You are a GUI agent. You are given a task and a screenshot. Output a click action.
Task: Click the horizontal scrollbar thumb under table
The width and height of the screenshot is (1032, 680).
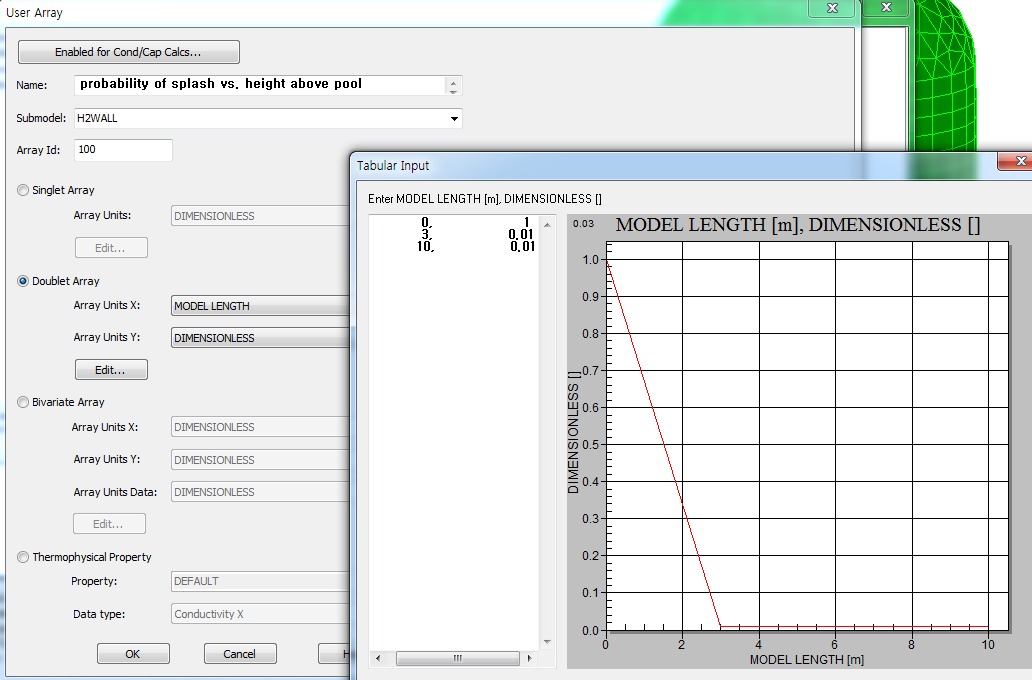point(456,659)
